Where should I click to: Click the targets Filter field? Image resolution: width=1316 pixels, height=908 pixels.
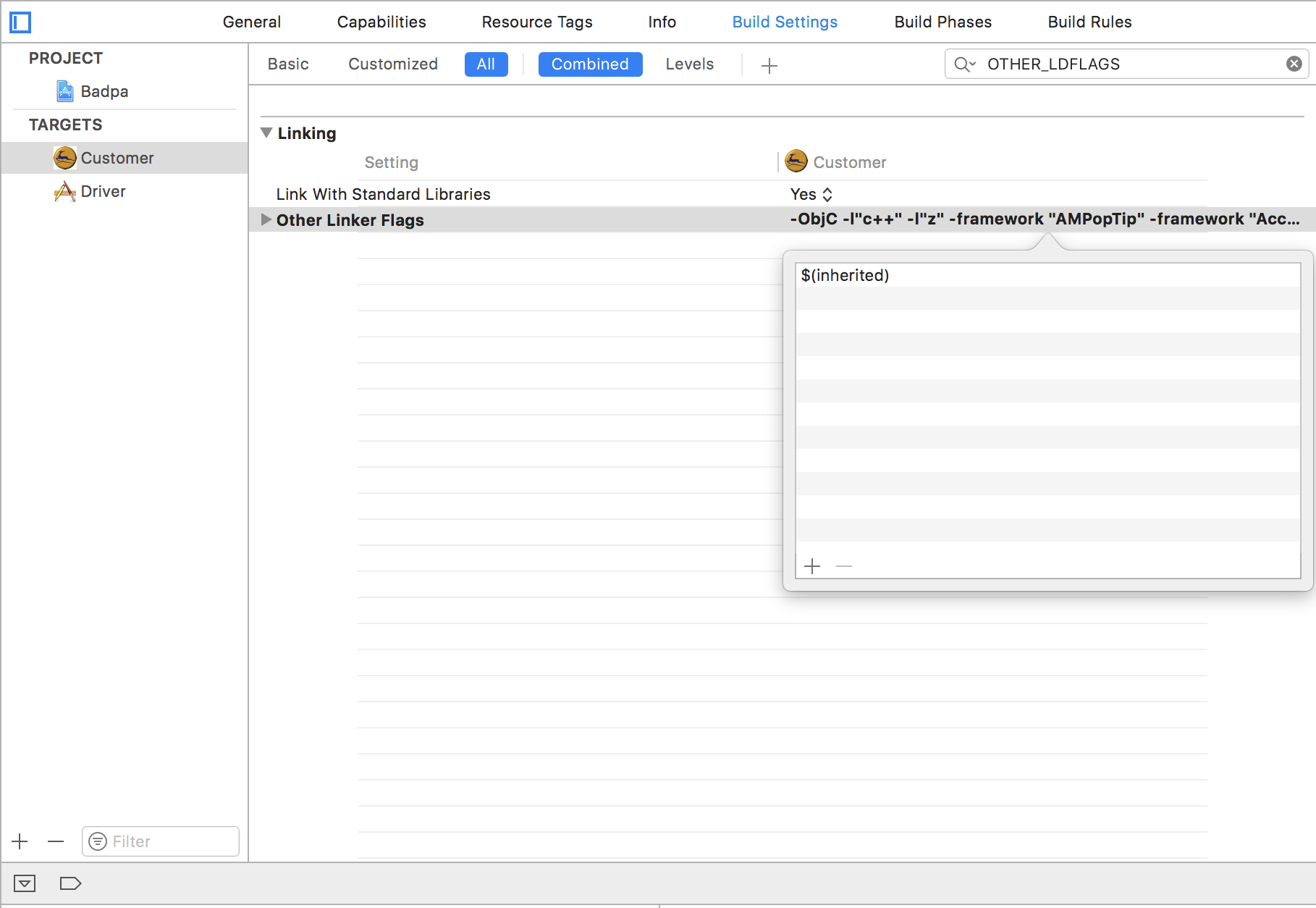click(161, 841)
